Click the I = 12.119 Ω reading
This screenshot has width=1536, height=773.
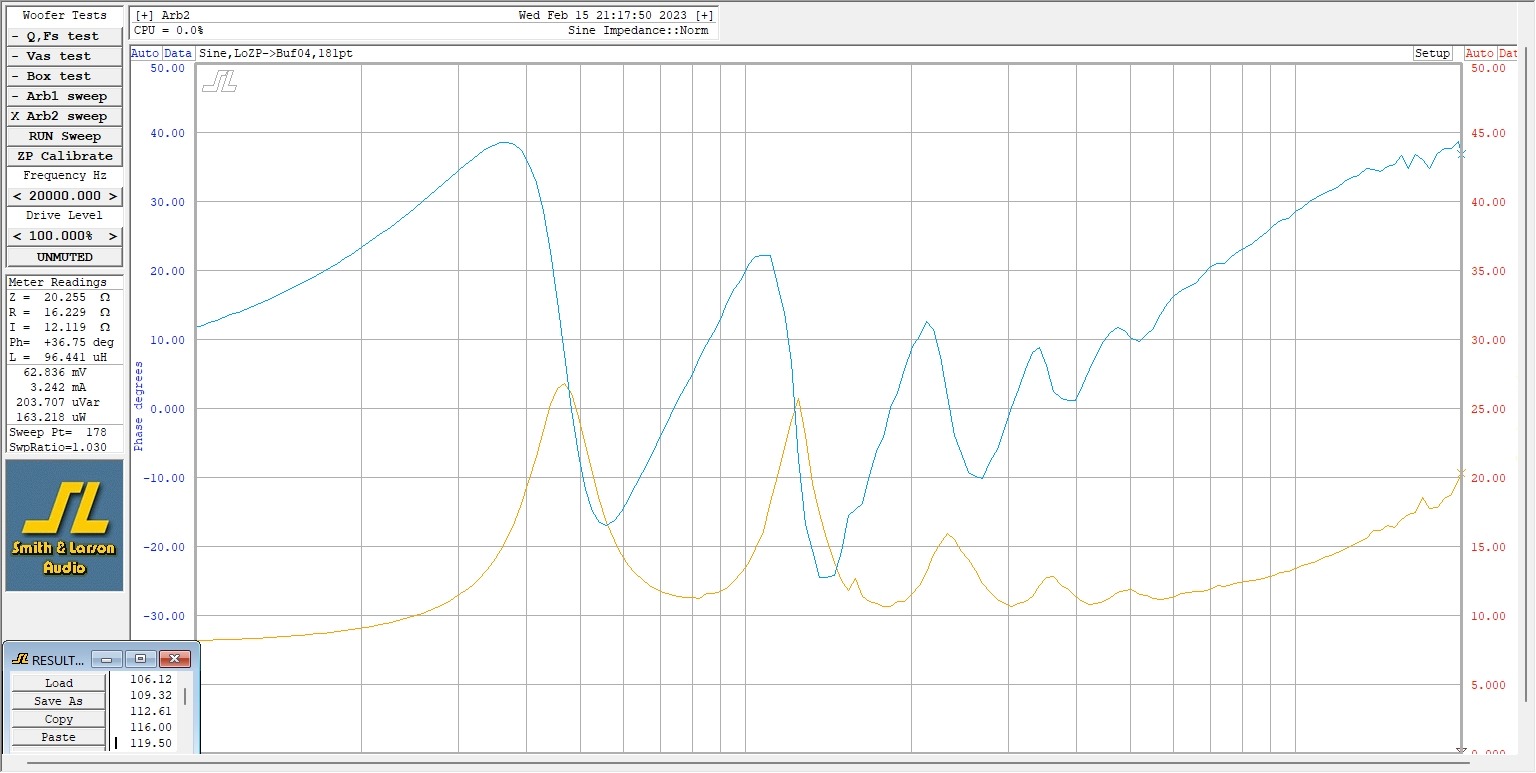[60, 327]
